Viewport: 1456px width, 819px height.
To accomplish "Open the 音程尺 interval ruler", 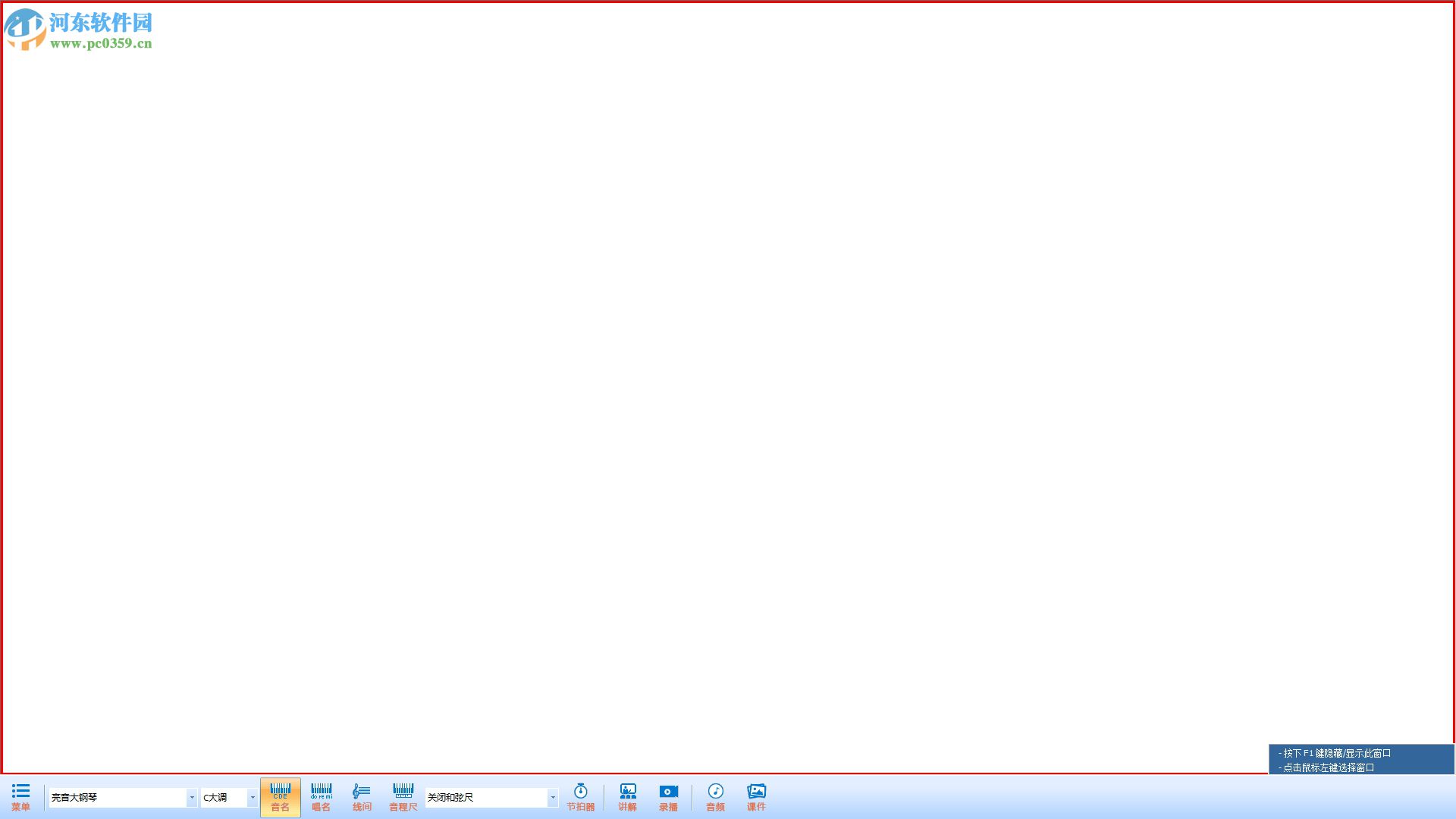I will [403, 797].
